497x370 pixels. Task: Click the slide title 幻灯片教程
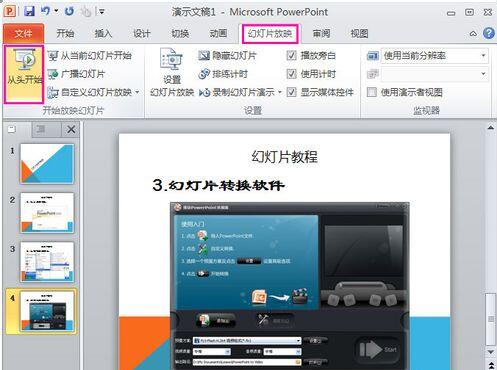(284, 157)
